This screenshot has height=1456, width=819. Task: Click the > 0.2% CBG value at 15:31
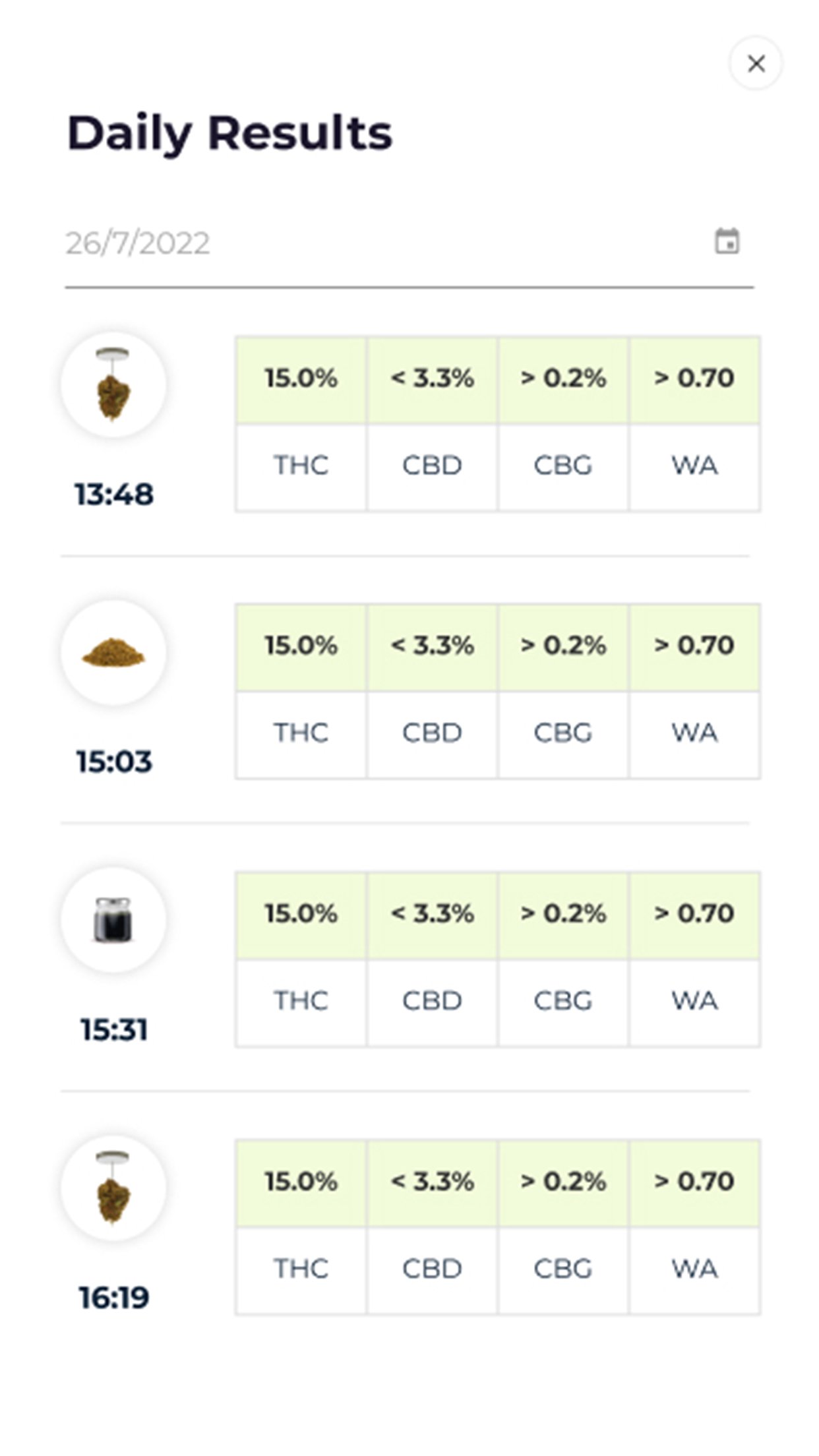(563, 913)
